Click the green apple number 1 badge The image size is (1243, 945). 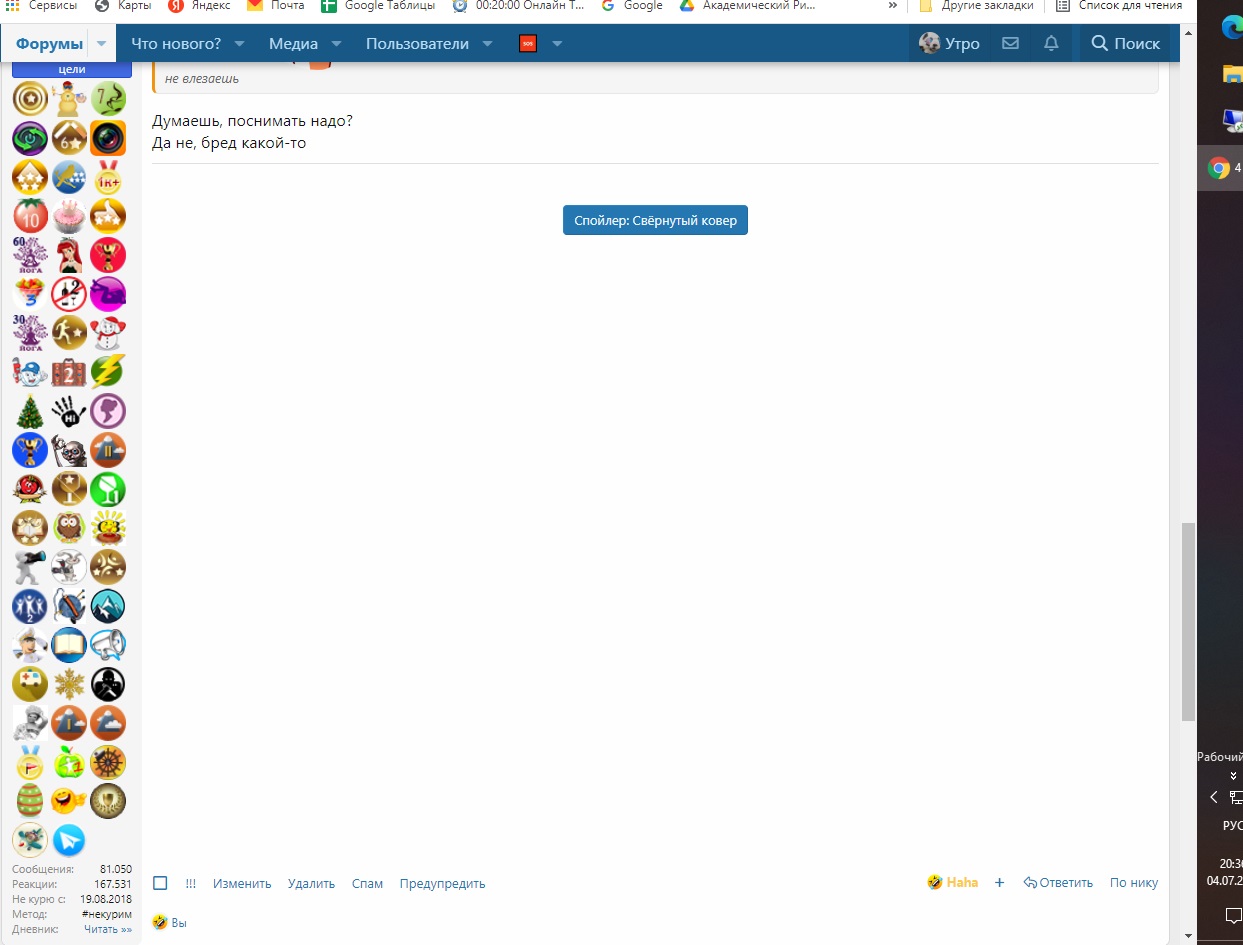click(x=69, y=762)
